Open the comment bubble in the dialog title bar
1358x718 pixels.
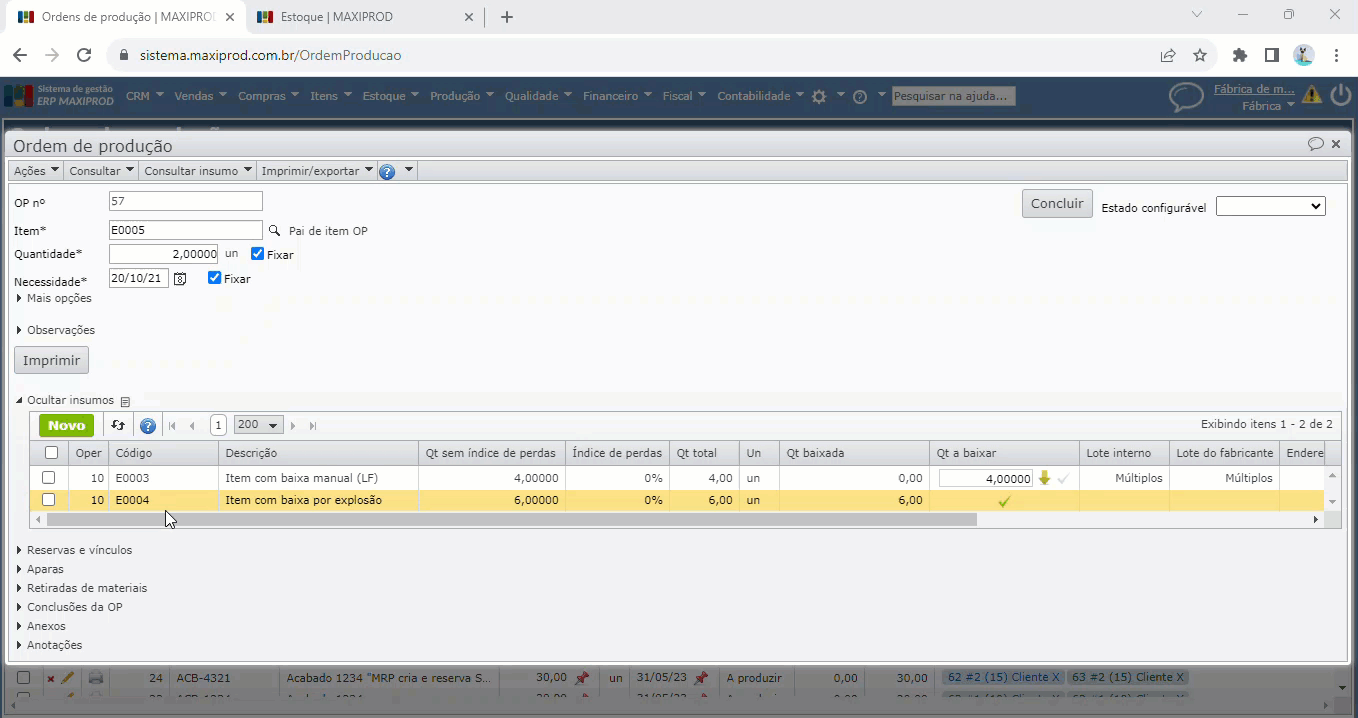[1316, 144]
